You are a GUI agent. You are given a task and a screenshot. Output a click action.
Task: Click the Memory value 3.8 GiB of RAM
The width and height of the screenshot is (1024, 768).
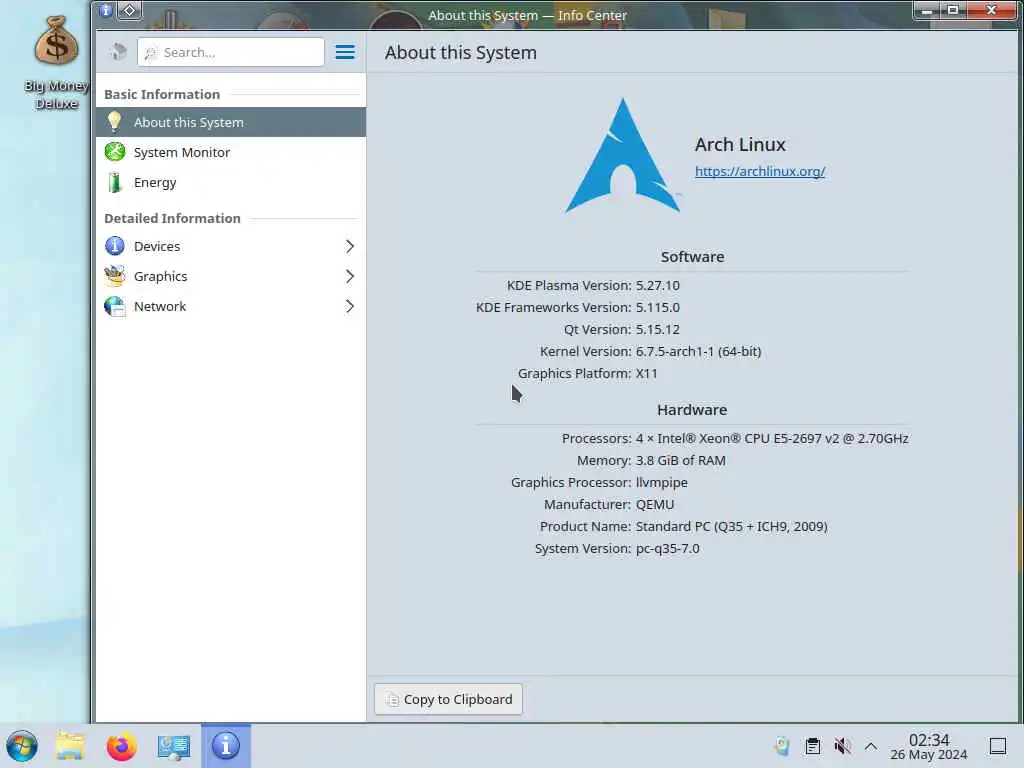coord(680,460)
